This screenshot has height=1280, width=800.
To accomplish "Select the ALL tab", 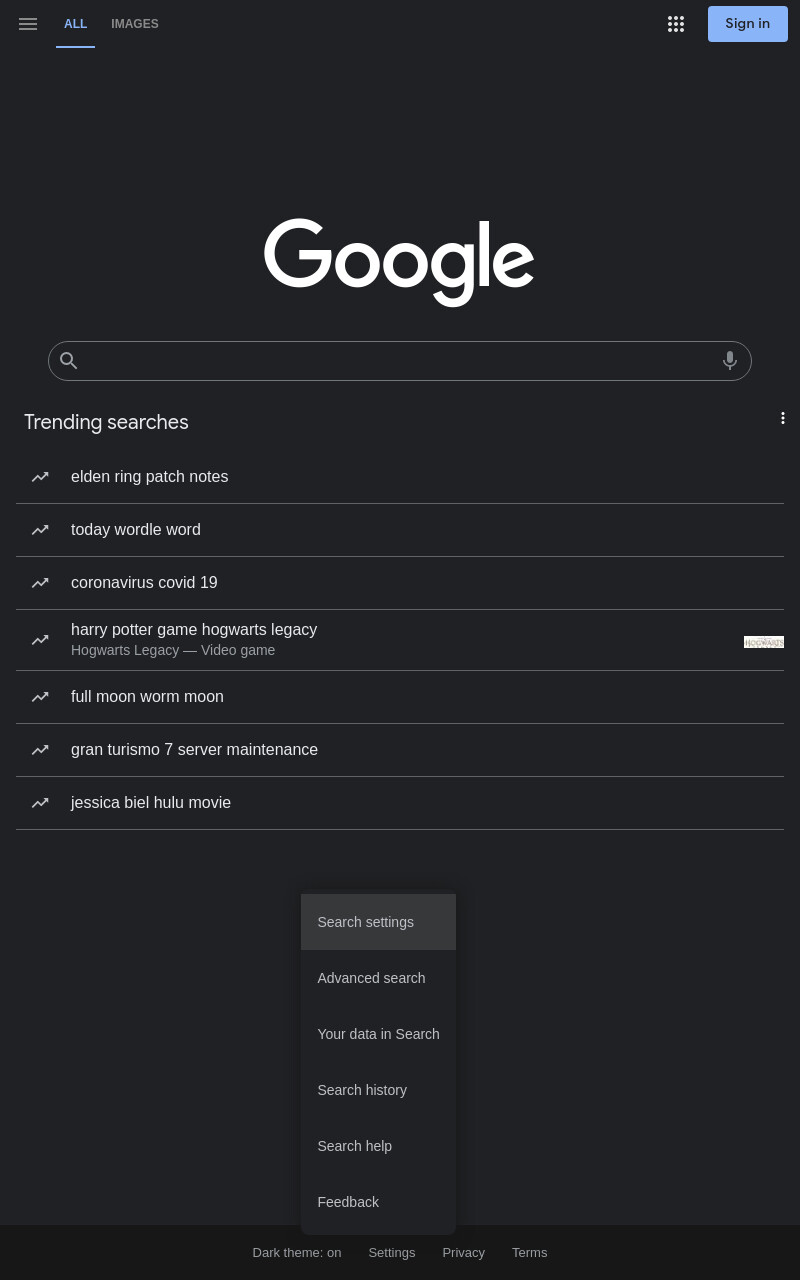I will tap(76, 24).
